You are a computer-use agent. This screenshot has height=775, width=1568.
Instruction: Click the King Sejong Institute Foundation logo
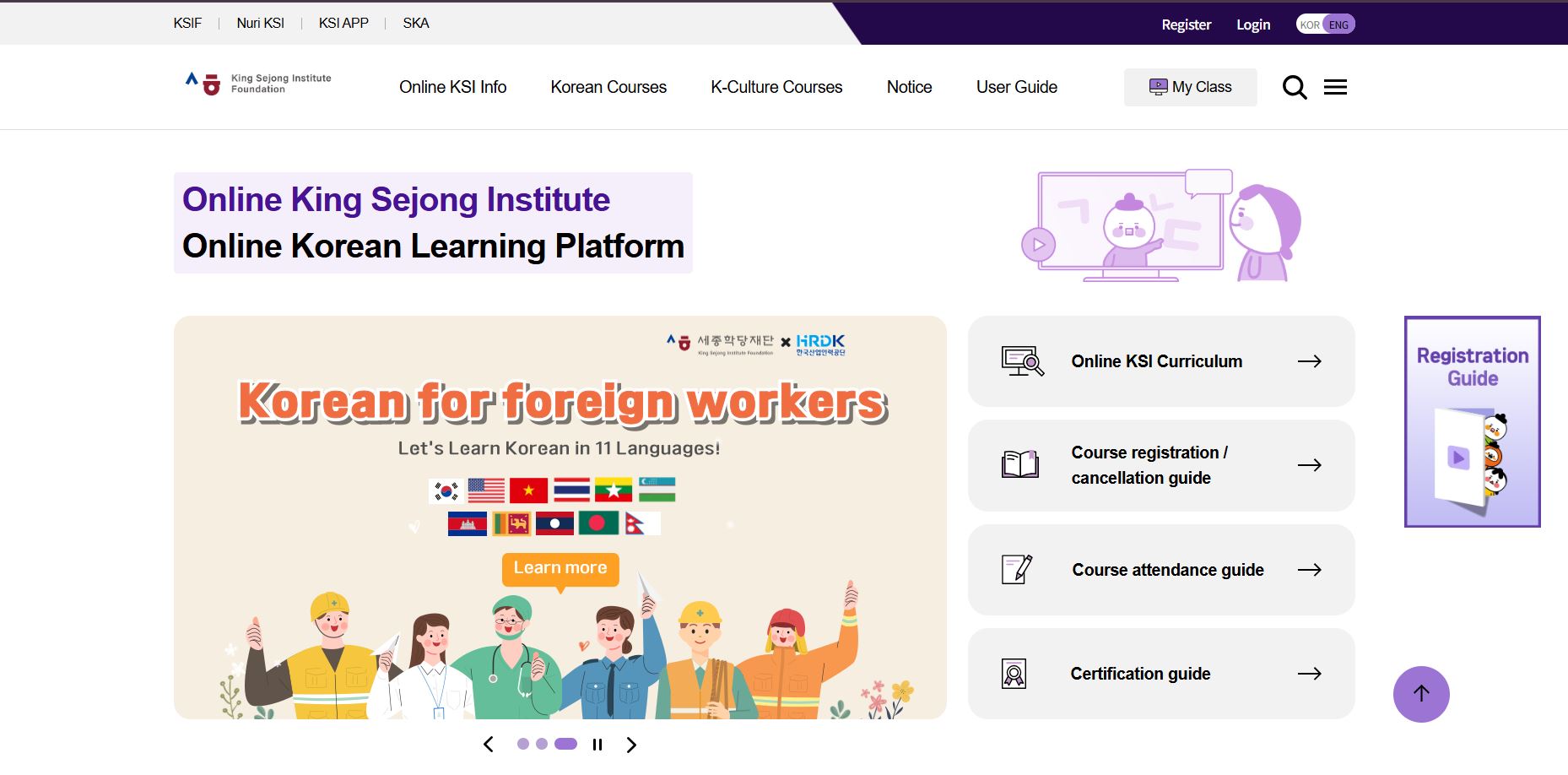click(258, 84)
